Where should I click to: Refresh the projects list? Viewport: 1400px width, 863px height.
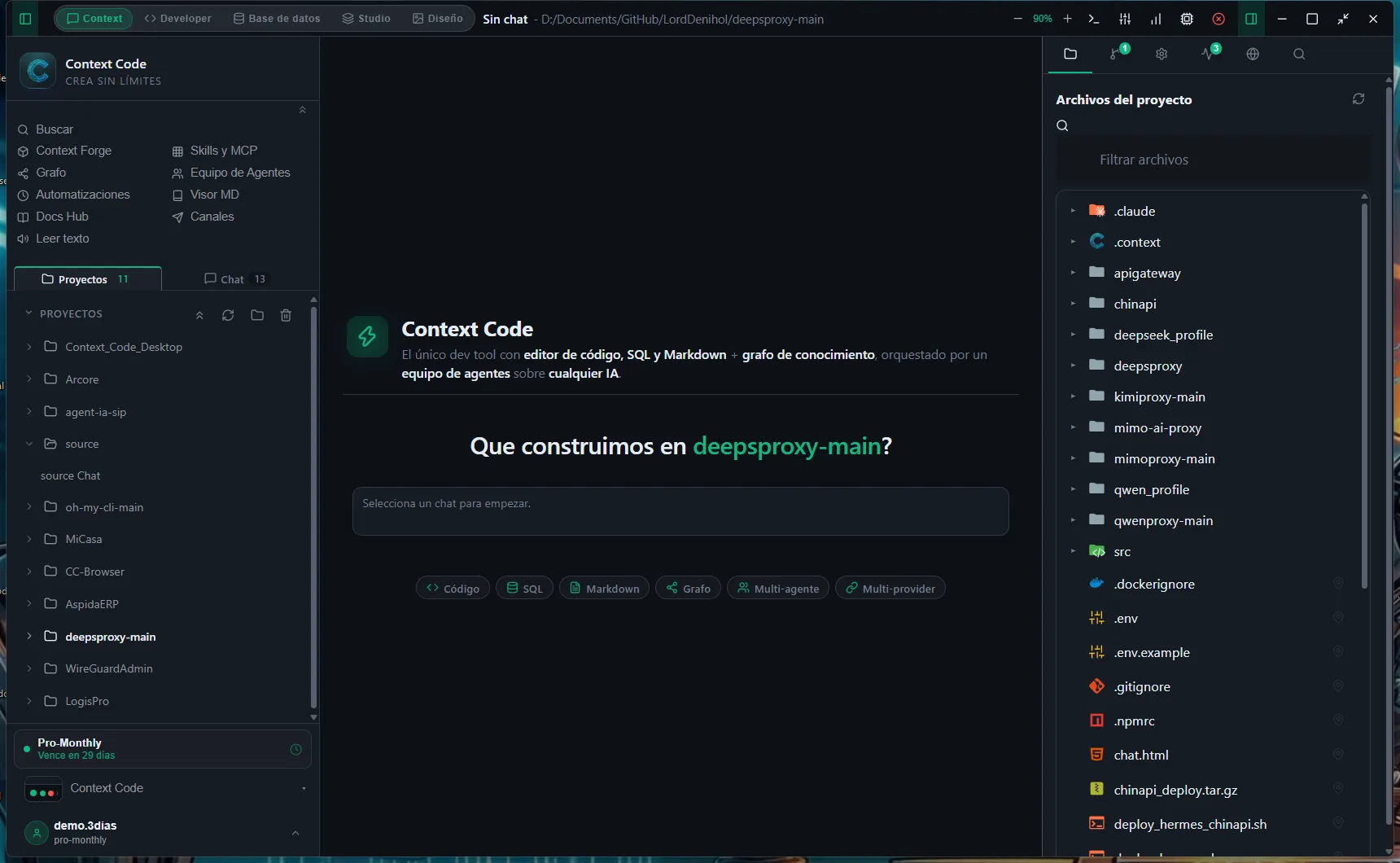(x=228, y=315)
